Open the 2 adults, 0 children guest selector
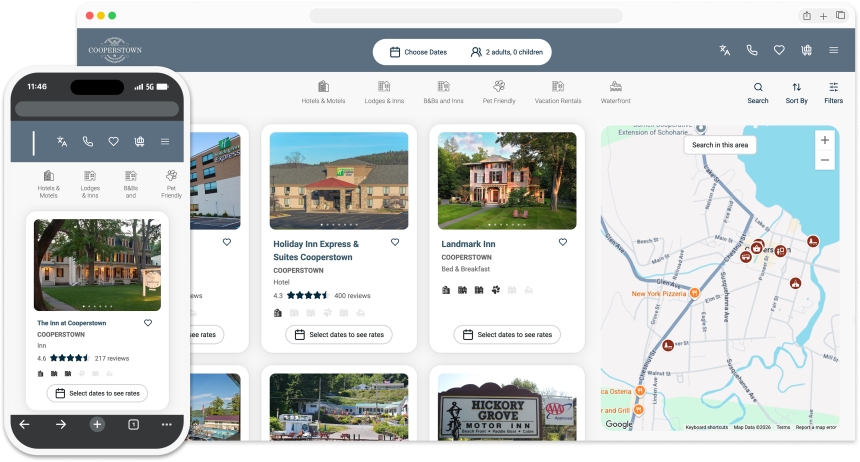Viewport: 860px width, 462px height. click(x=507, y=52)
